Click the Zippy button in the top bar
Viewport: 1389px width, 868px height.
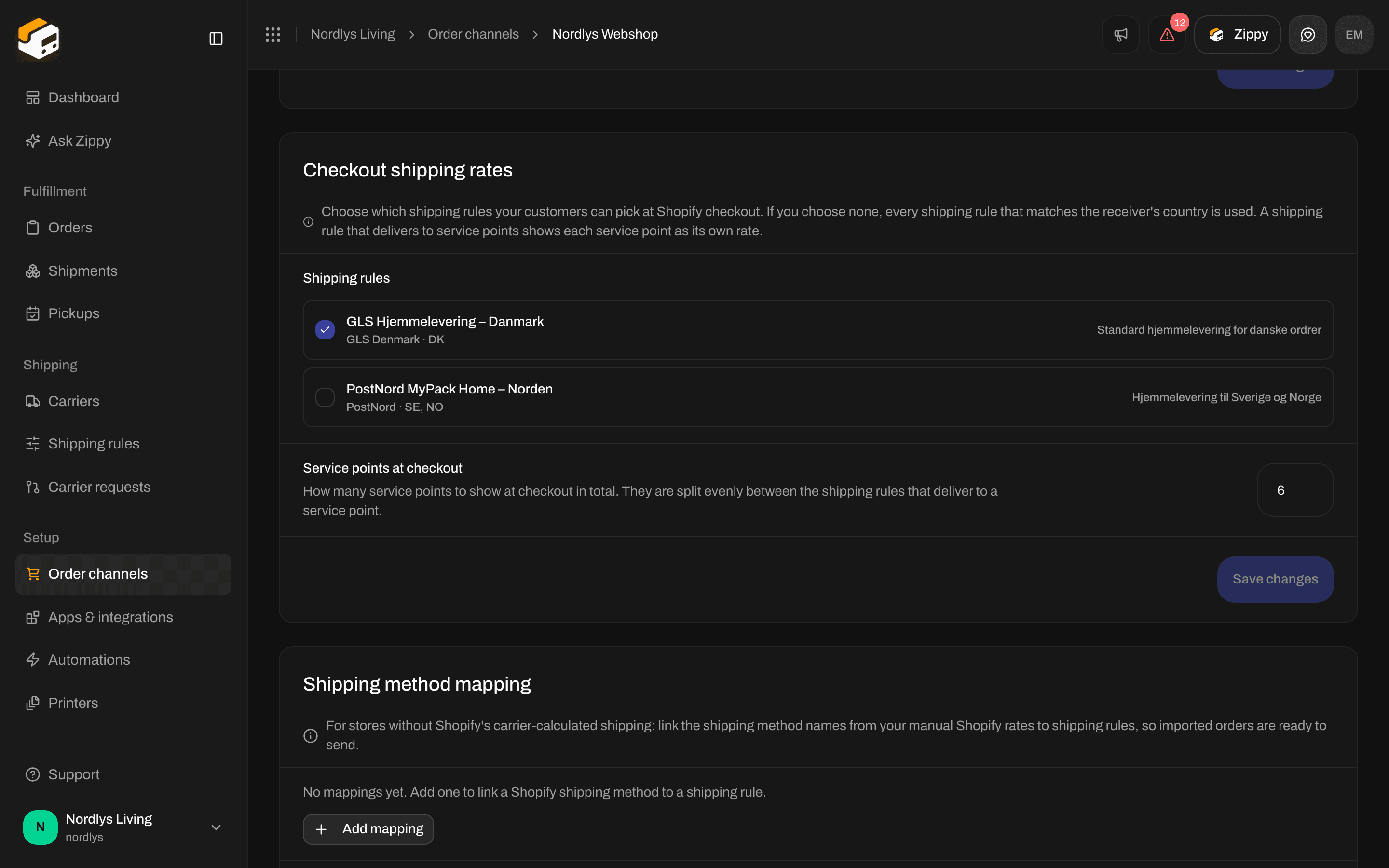tap(1237, 34)
